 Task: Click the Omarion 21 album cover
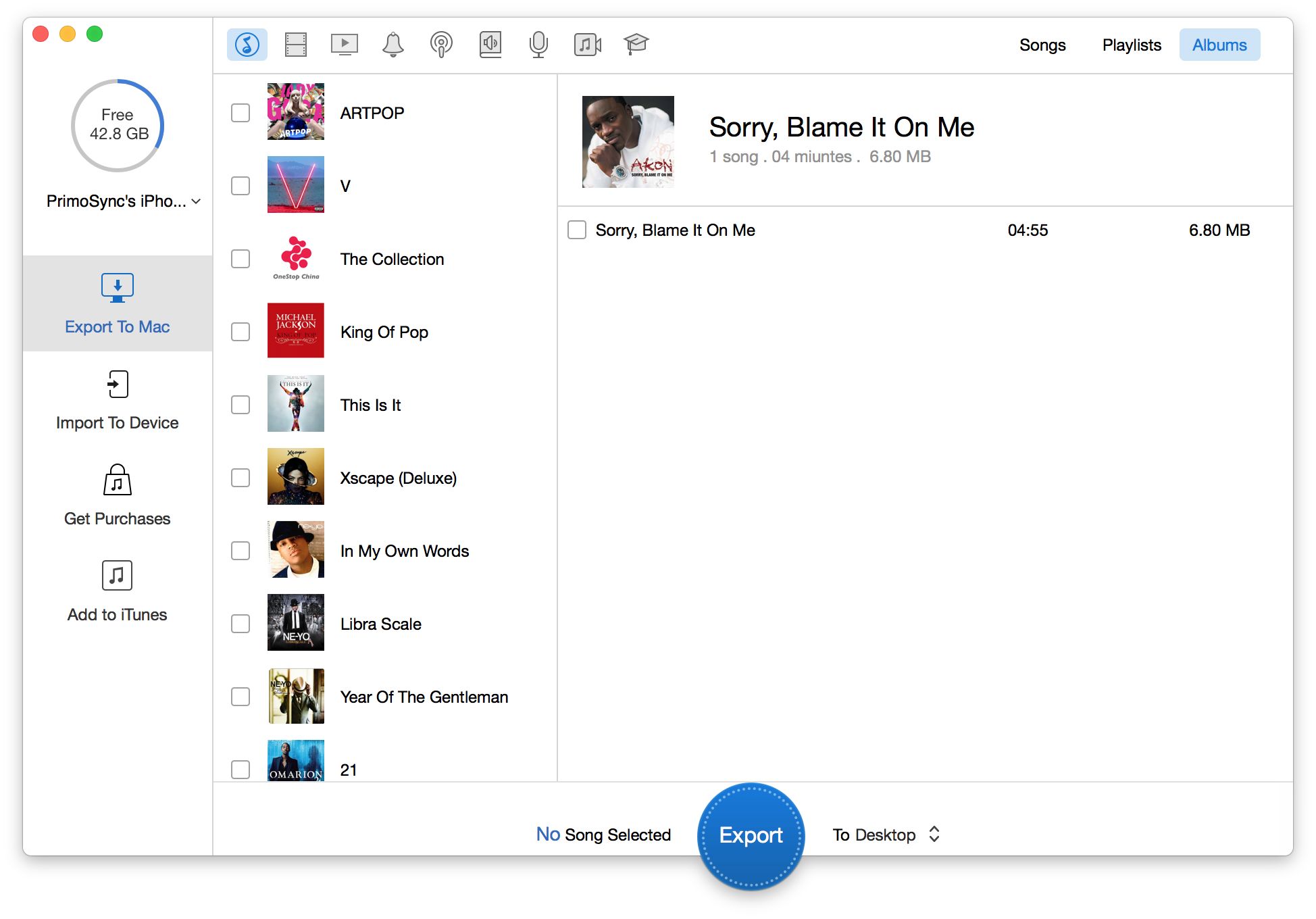click(x=296, y=761)
